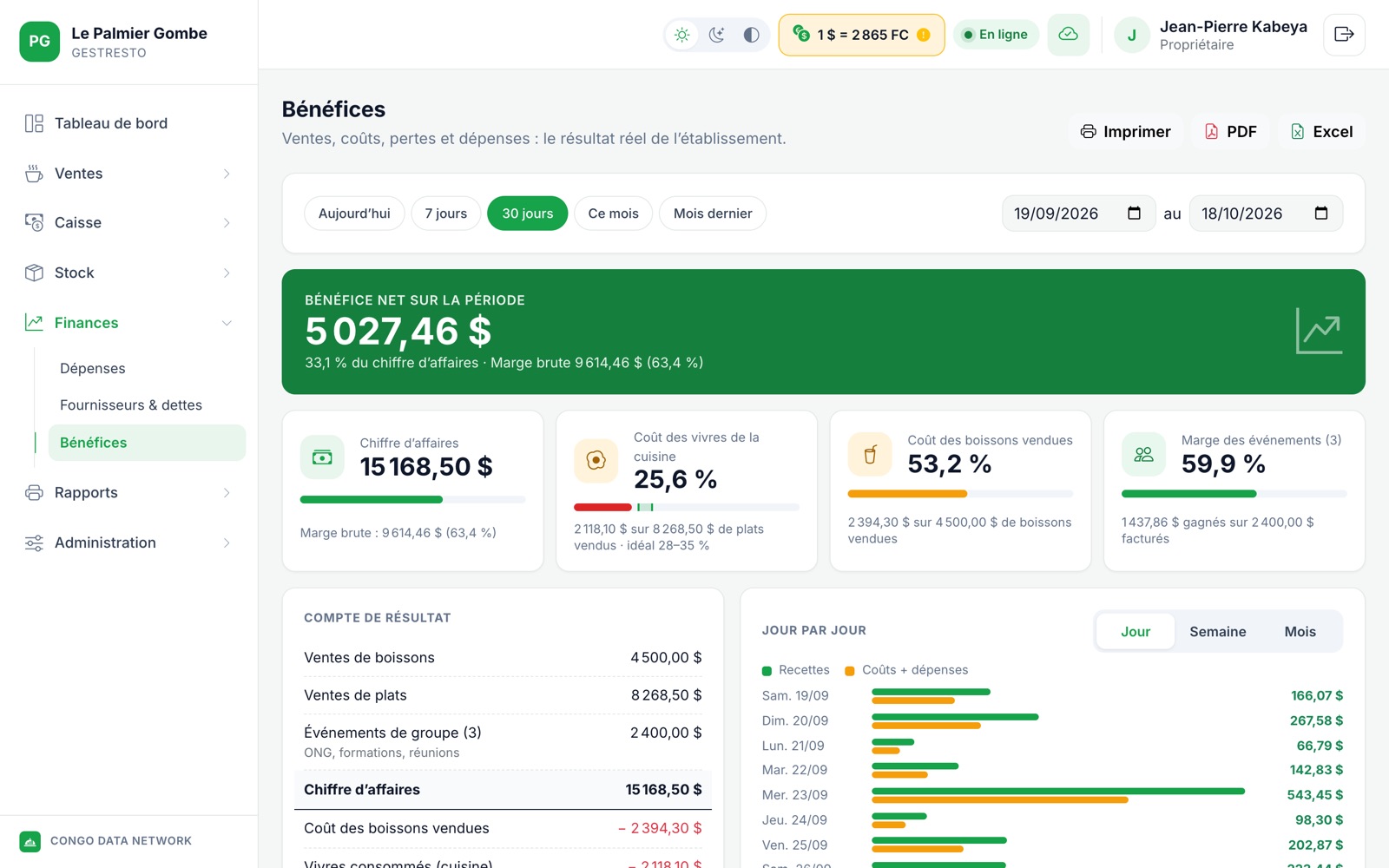Viewport: 1389px width, 868px height.
Task: Click the Dim. 20/09 value 267,58 $
Action: 1316,720
